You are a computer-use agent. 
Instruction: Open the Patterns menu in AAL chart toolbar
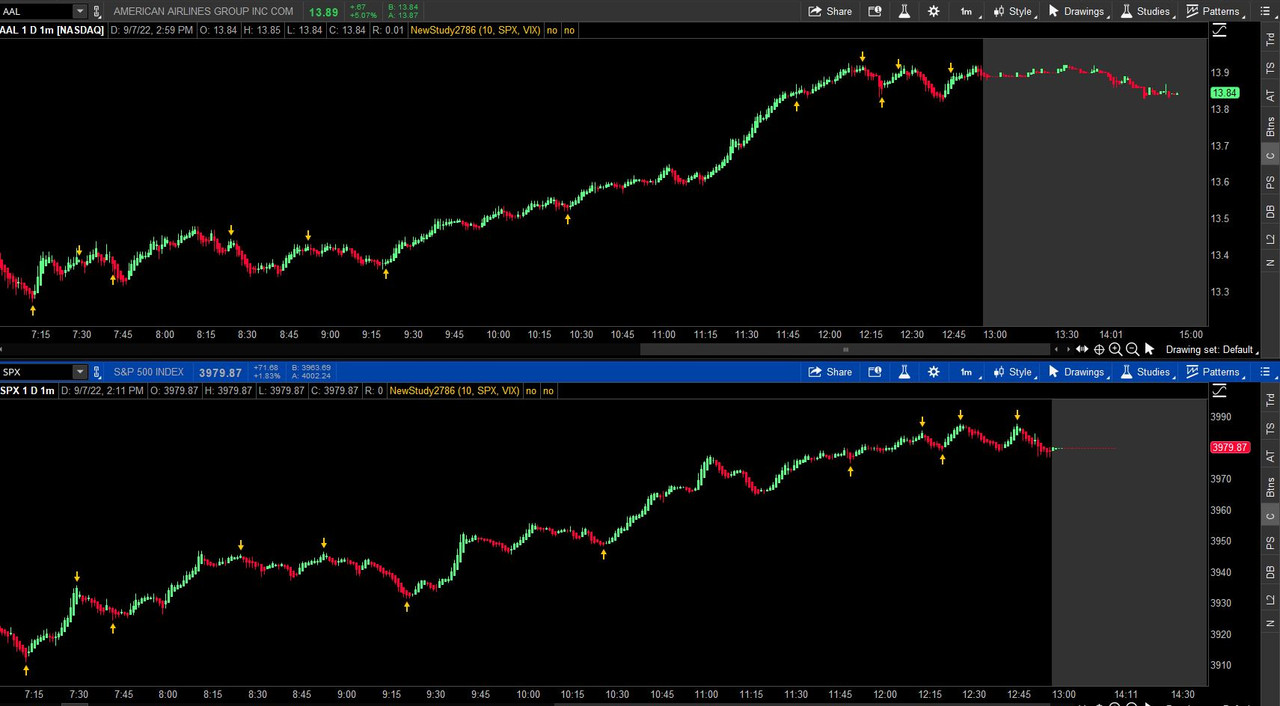coord(1214,11)
